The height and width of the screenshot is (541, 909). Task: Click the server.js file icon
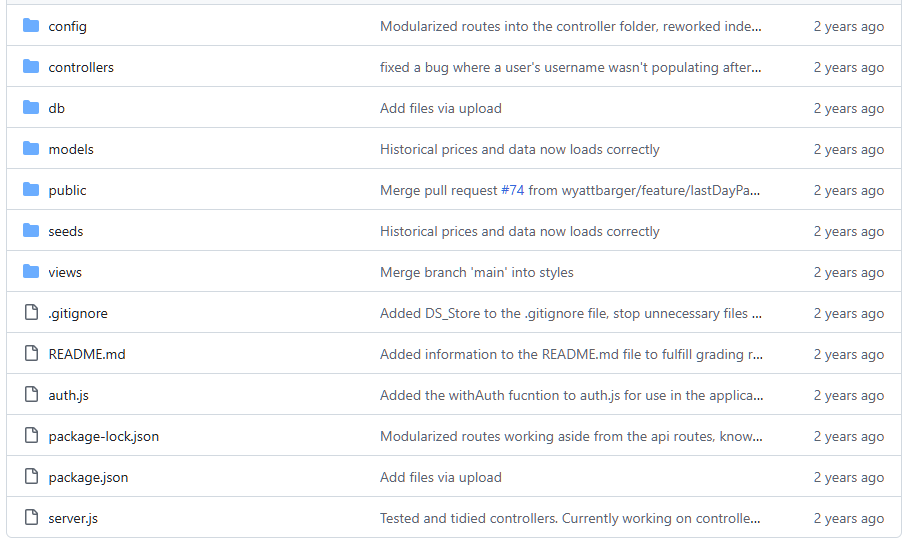tap(31, 518)
